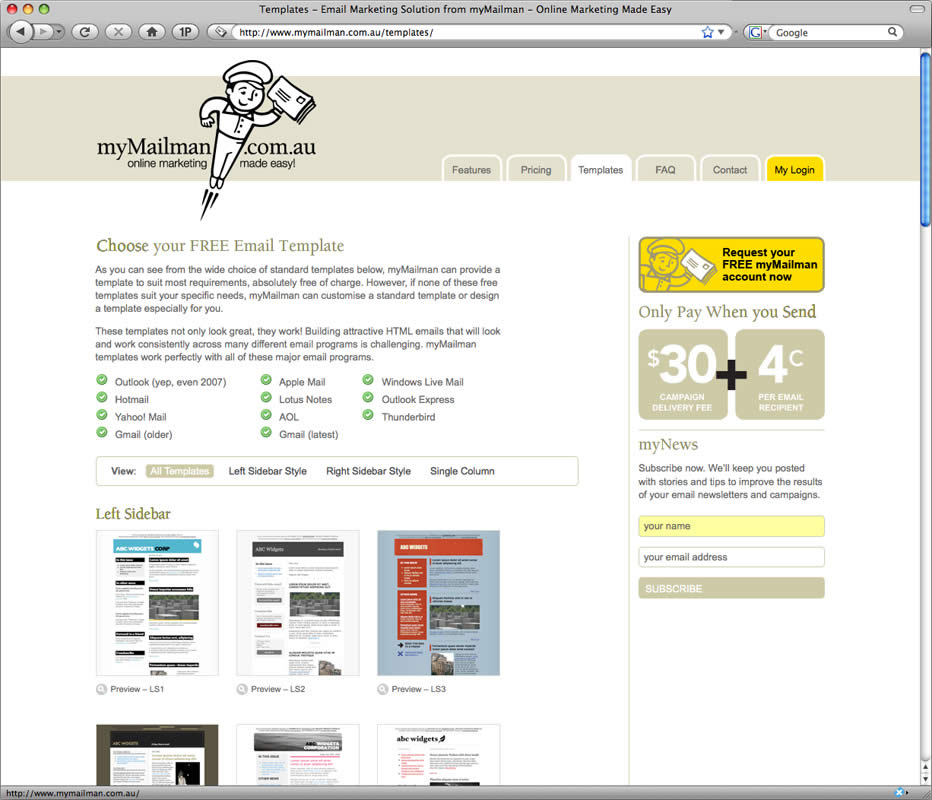Screen dimensions: 932x800
Task: Click the status bar icon at bottom right
Action: [x=900, y=793]
